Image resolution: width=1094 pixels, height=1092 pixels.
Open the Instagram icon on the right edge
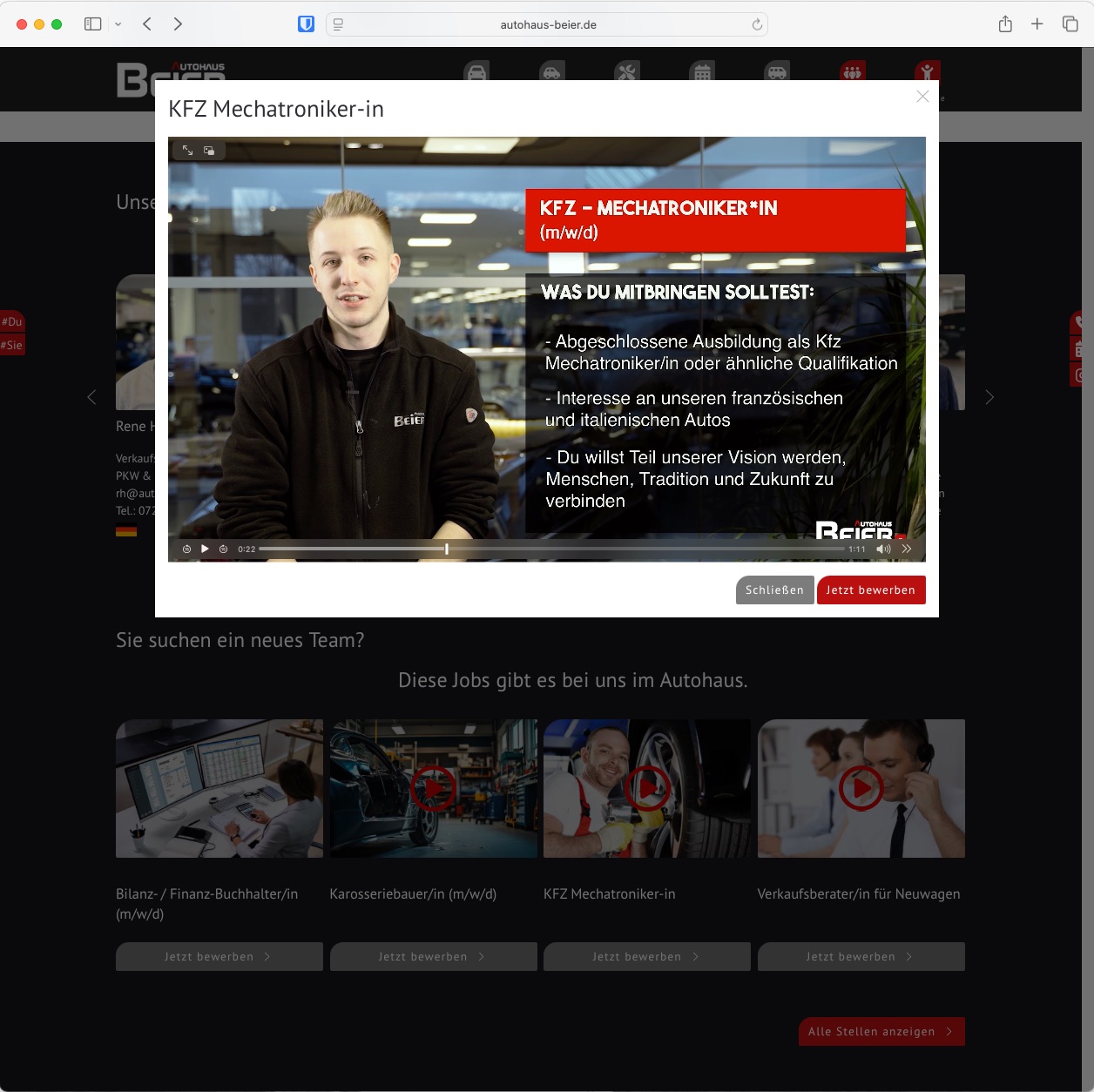coord(1079,374)
